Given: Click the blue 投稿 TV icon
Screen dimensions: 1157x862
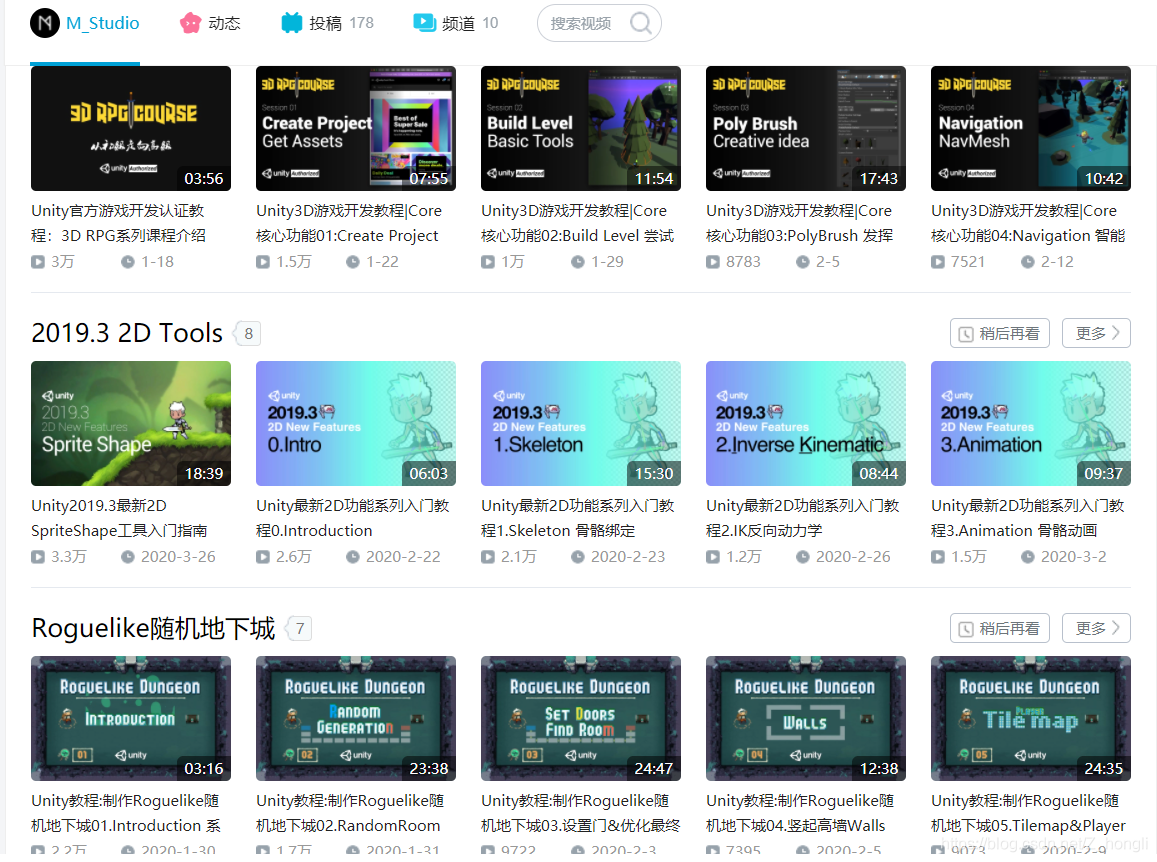Looking at the screenshot, I should click(x=291, y=24).
